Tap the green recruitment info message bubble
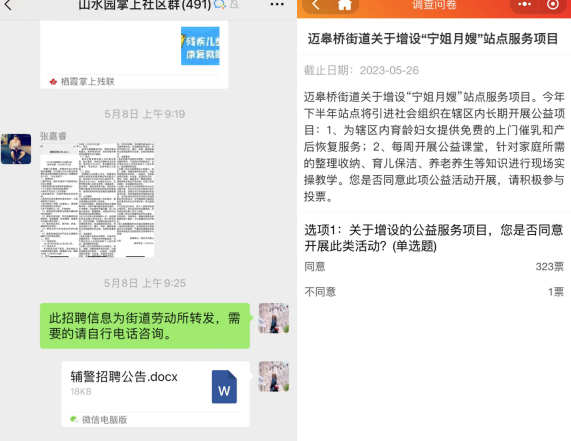The width and height of the screenshot is (571, 441). [x=145, y=326]
